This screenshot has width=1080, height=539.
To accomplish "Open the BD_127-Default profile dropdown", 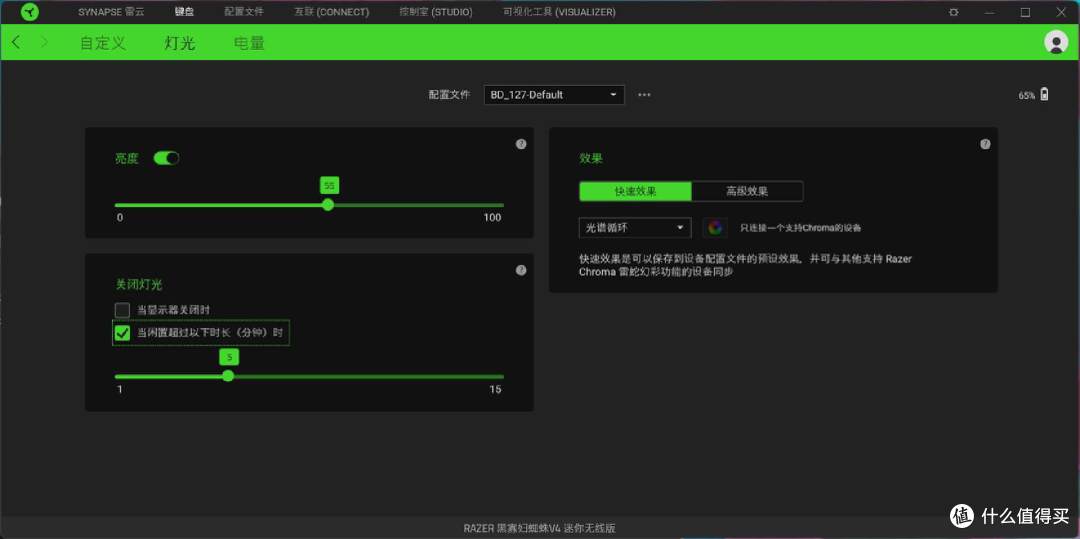I will click(x=554, y=95).
